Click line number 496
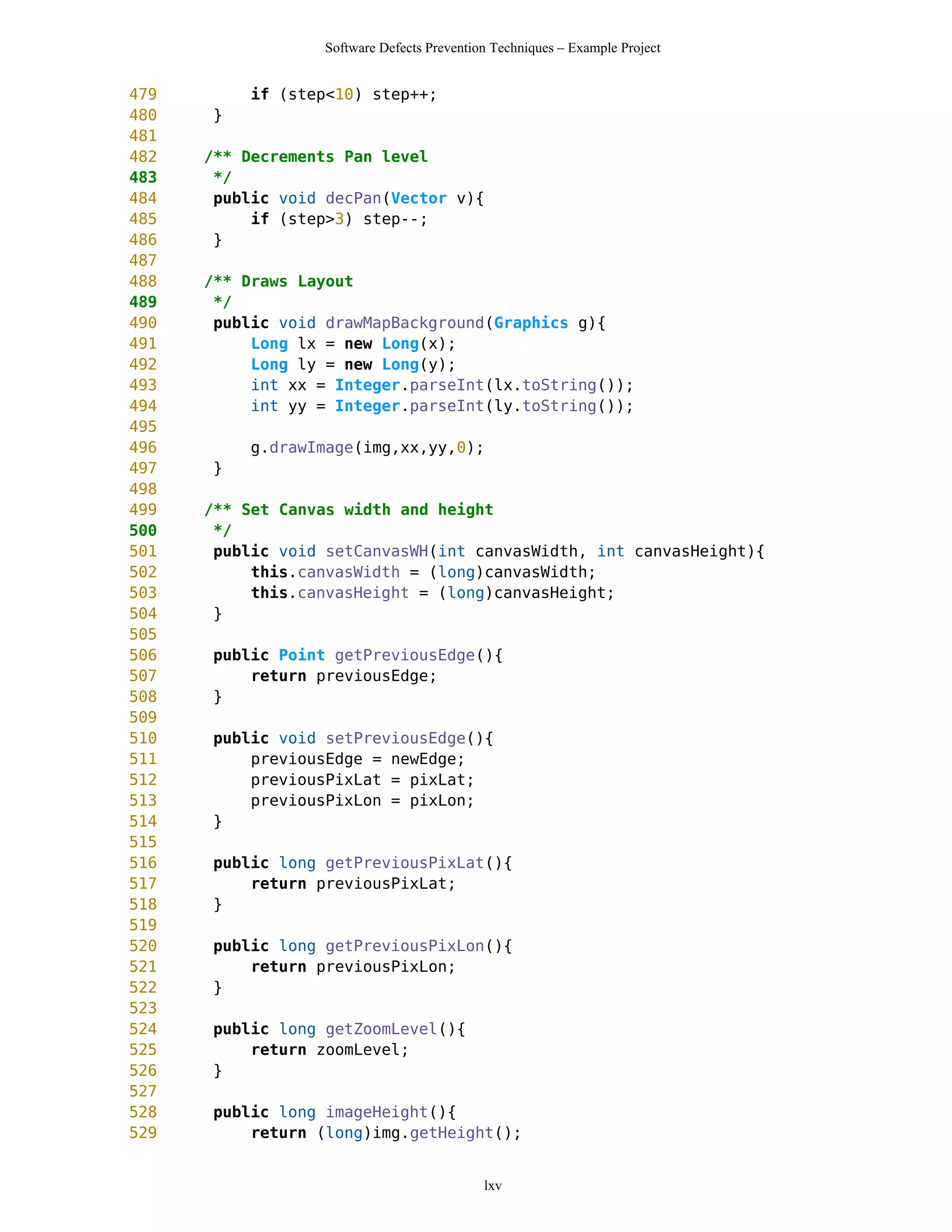Image resolution: width=952 pixels, height=1232 pixels. click(x=143, y=447)
